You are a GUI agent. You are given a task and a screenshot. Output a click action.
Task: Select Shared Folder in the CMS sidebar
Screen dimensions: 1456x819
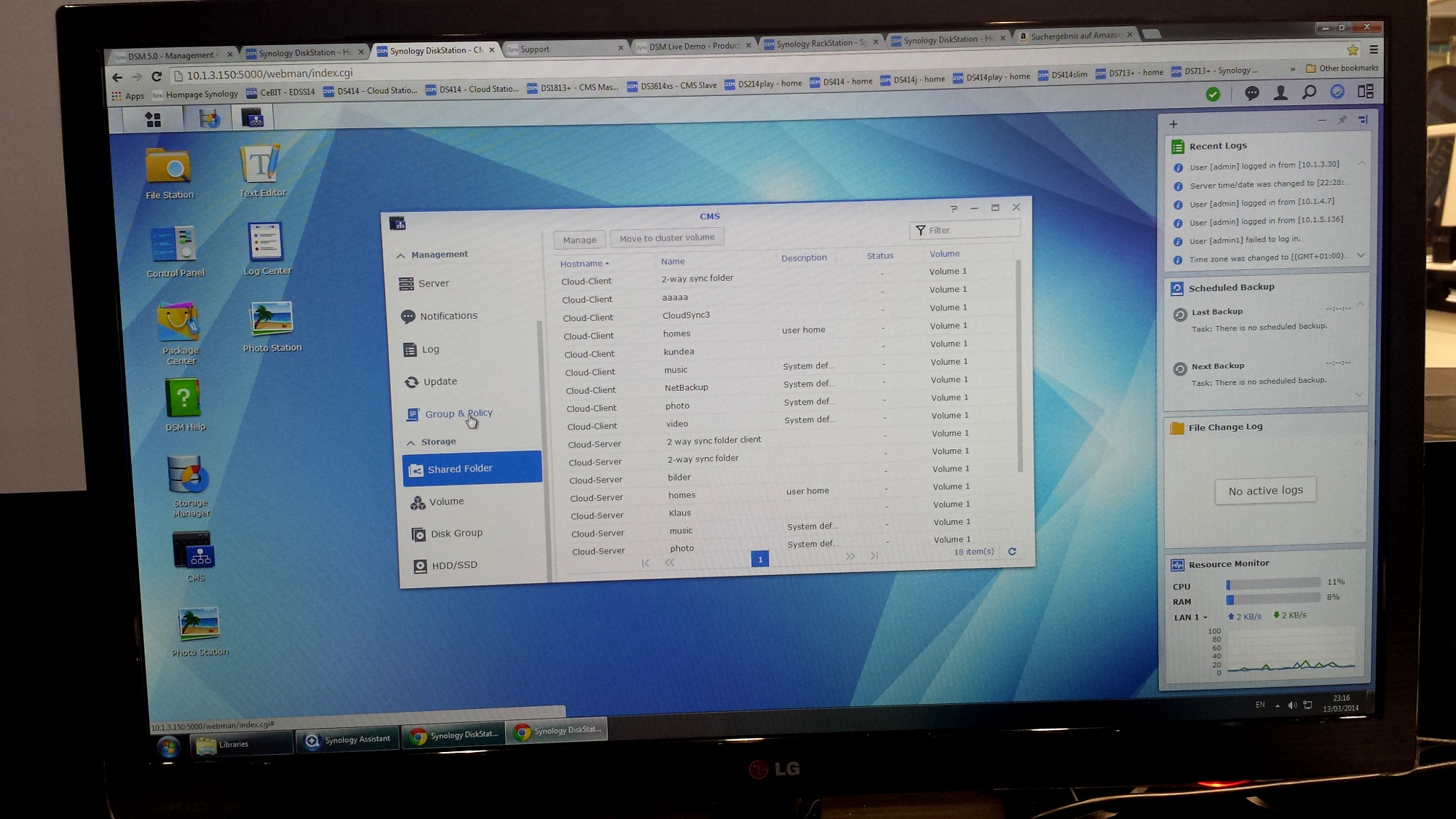[x=472, y=468]
